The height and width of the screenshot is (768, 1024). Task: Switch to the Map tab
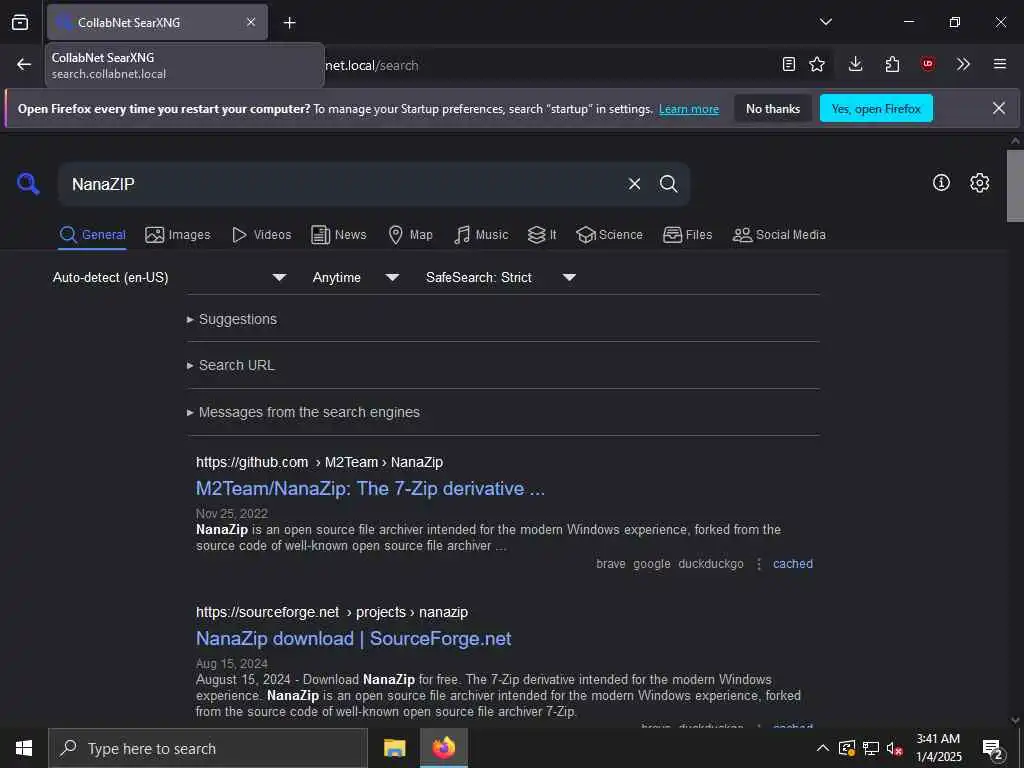click(x=410, y=234)
